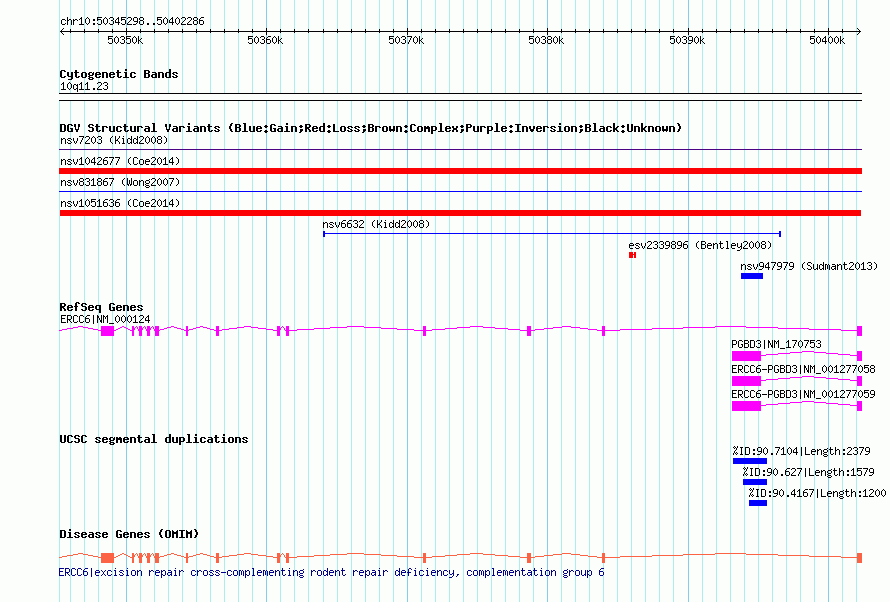
Task: Select the %ID:90.627|Length:1579 label
Action: (808, 472)
